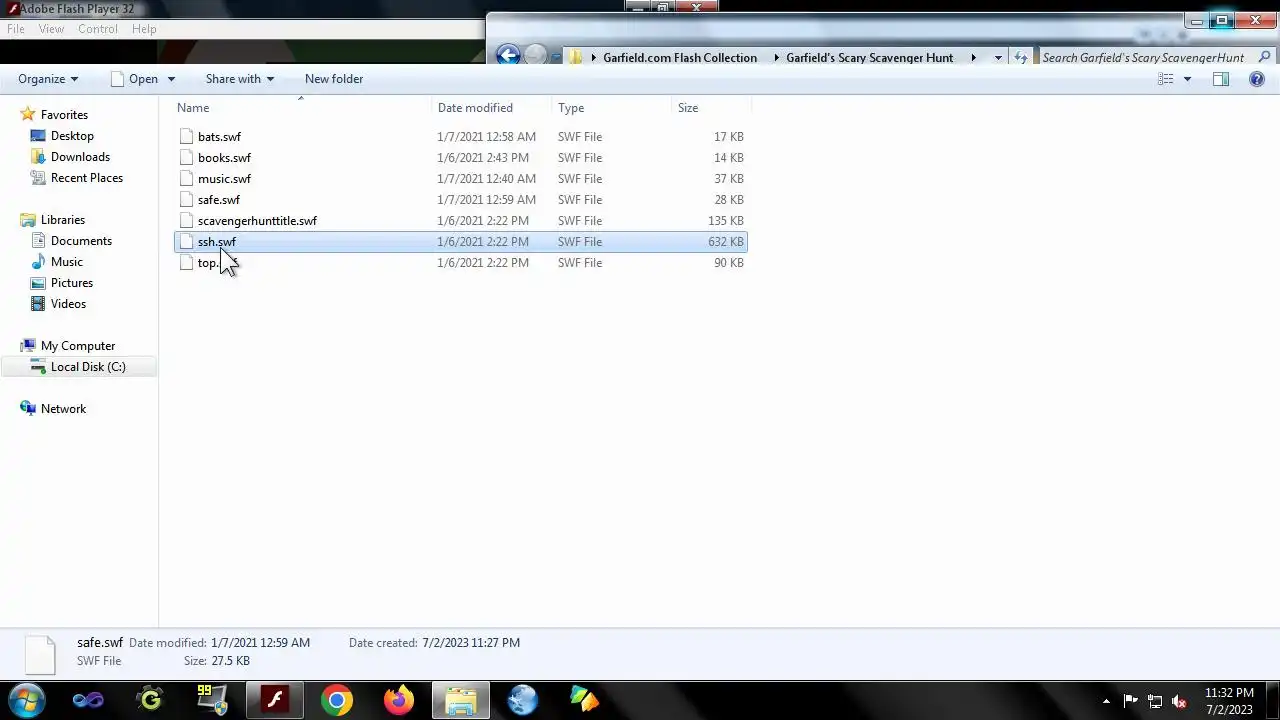Click the Explorer forward arrow button
1280x720 pixels.
click(x=536, y=56)
